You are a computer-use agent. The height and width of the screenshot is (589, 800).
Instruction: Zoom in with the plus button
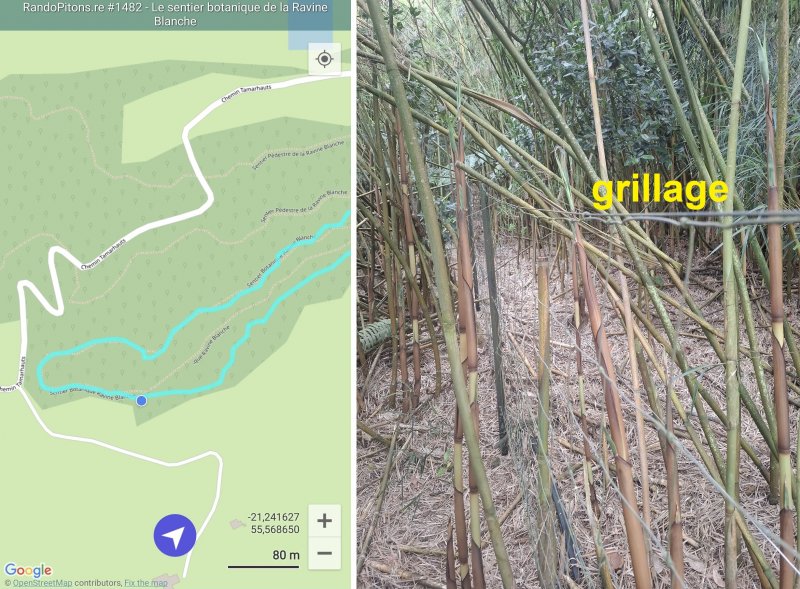pos(324,521)
